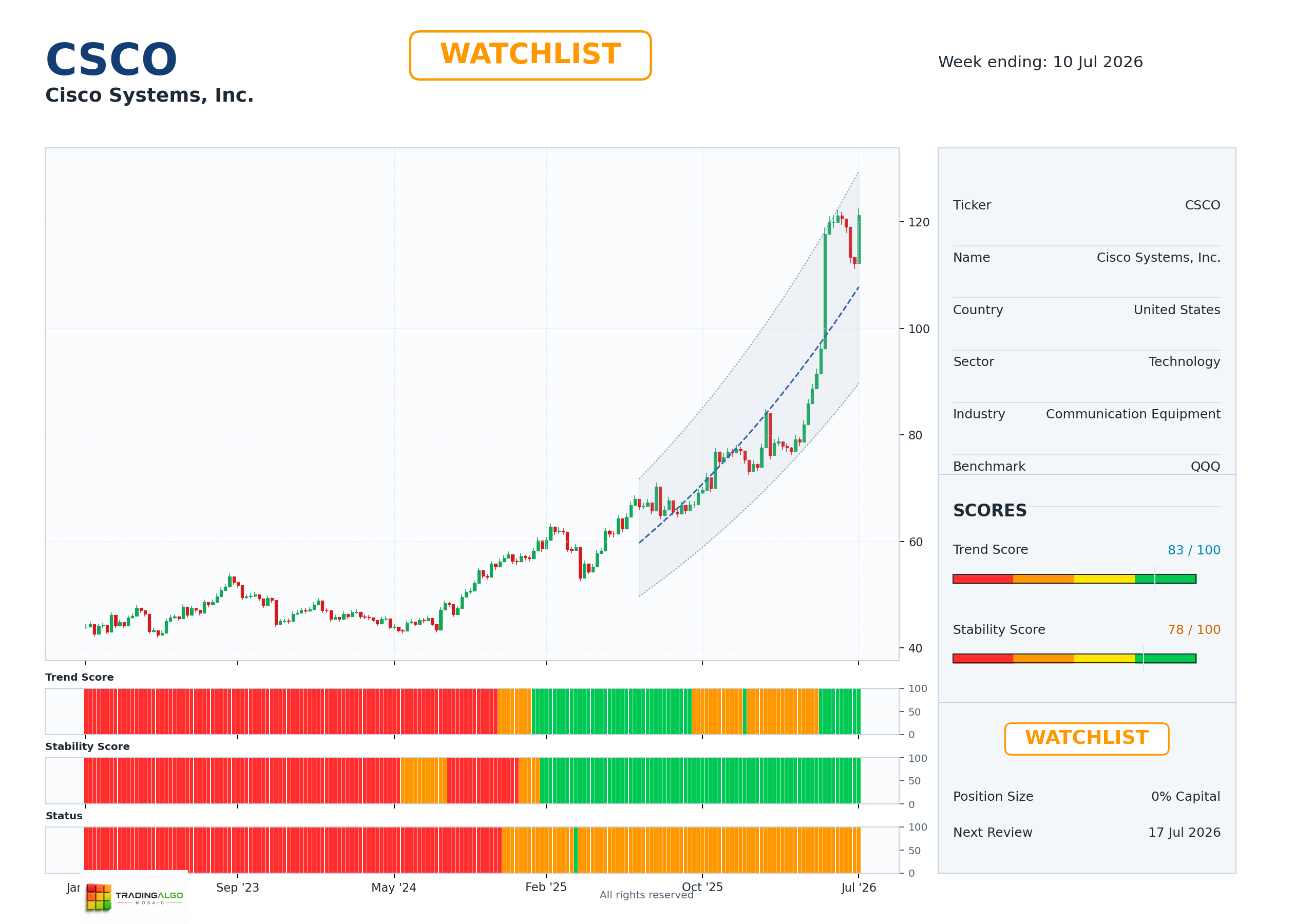Viewport: 1294px width, 924px height.
Task: Click the 120 price axis label
Action: (919, 222)
